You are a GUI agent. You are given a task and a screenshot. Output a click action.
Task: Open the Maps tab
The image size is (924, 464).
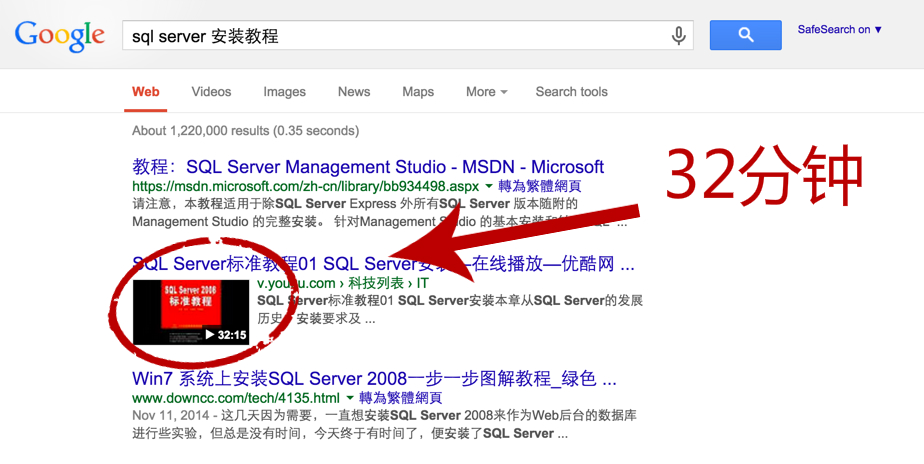tap(418, 92)
